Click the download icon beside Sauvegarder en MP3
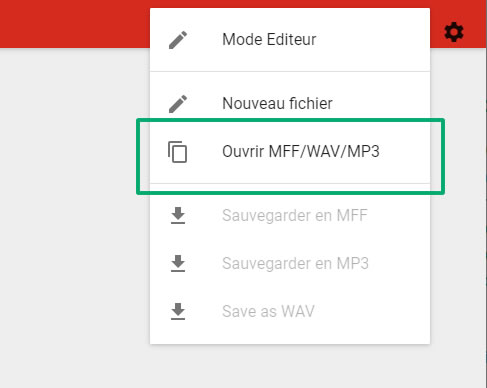 coord(178,263)
